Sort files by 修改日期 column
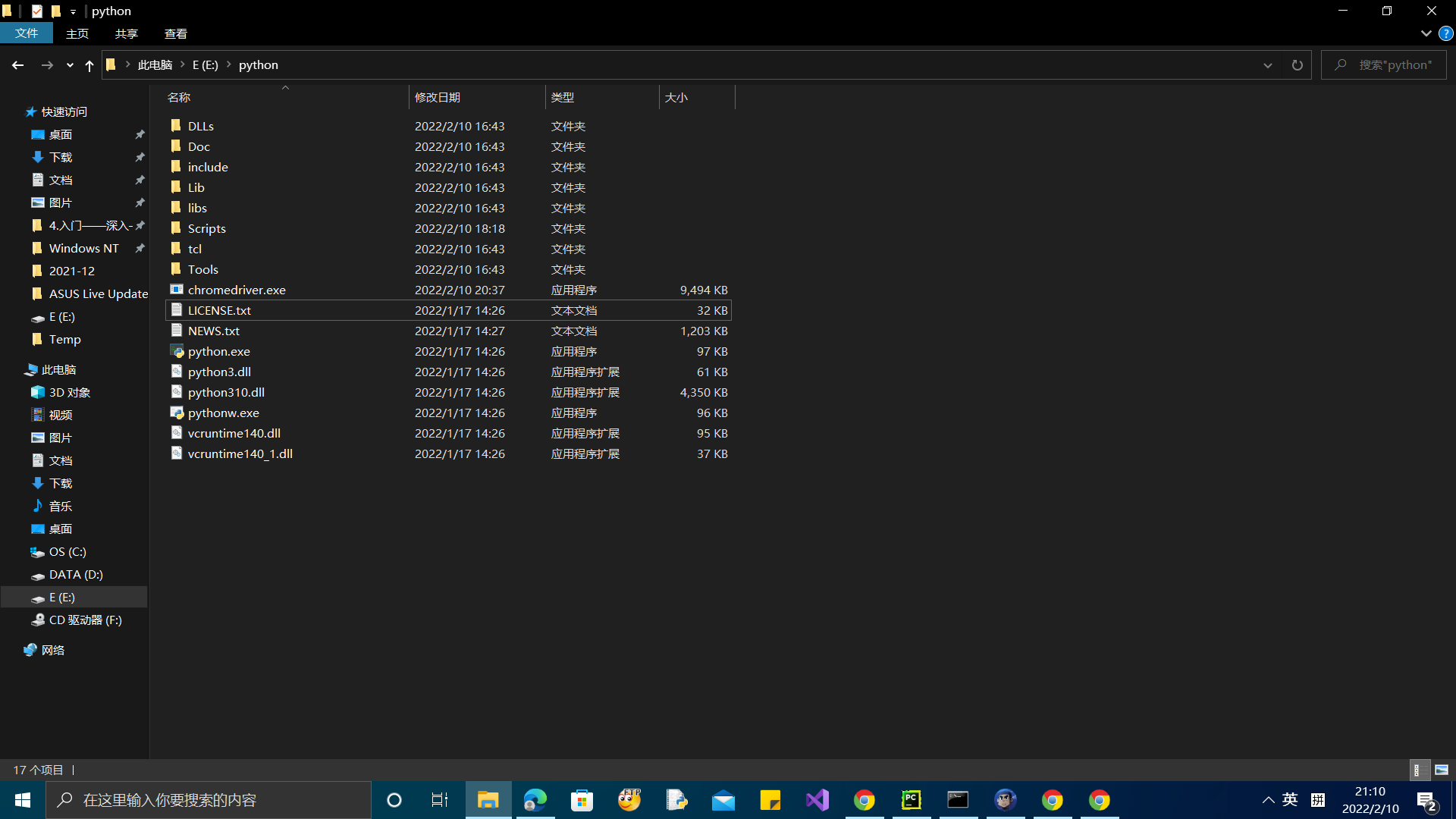Viewport: 1456px width, 819px height. coord(438,97)
